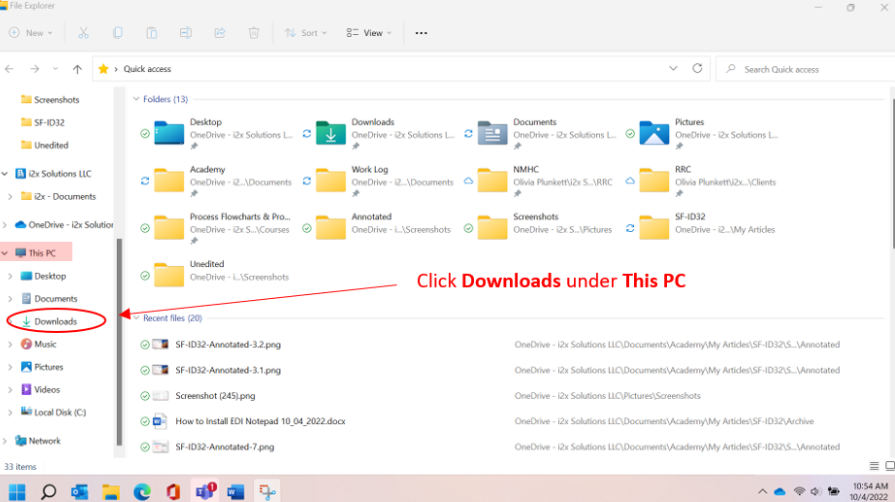Click the Paste clipboard icon
The image size is (895, 502).
(x=151, y=33)
